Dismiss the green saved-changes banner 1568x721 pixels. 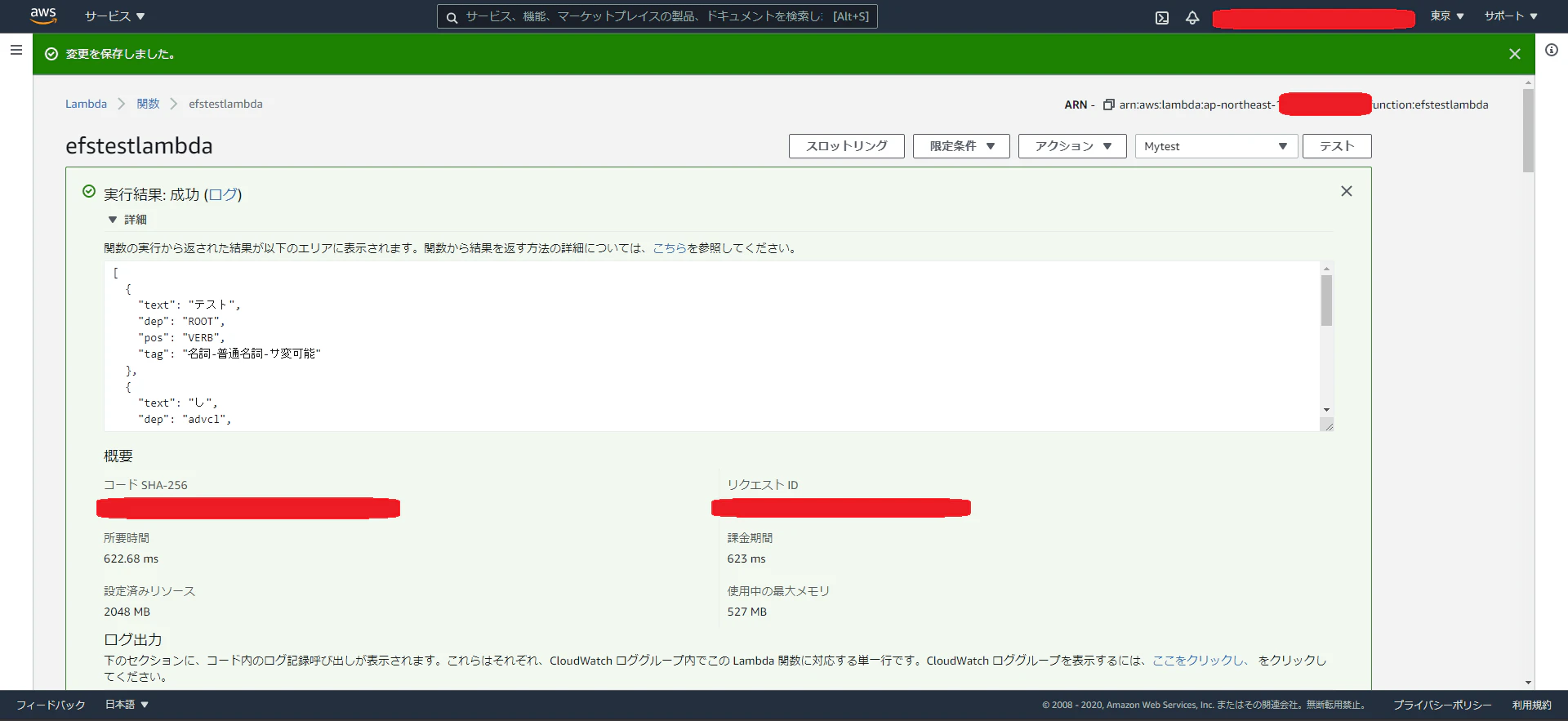1515,54
